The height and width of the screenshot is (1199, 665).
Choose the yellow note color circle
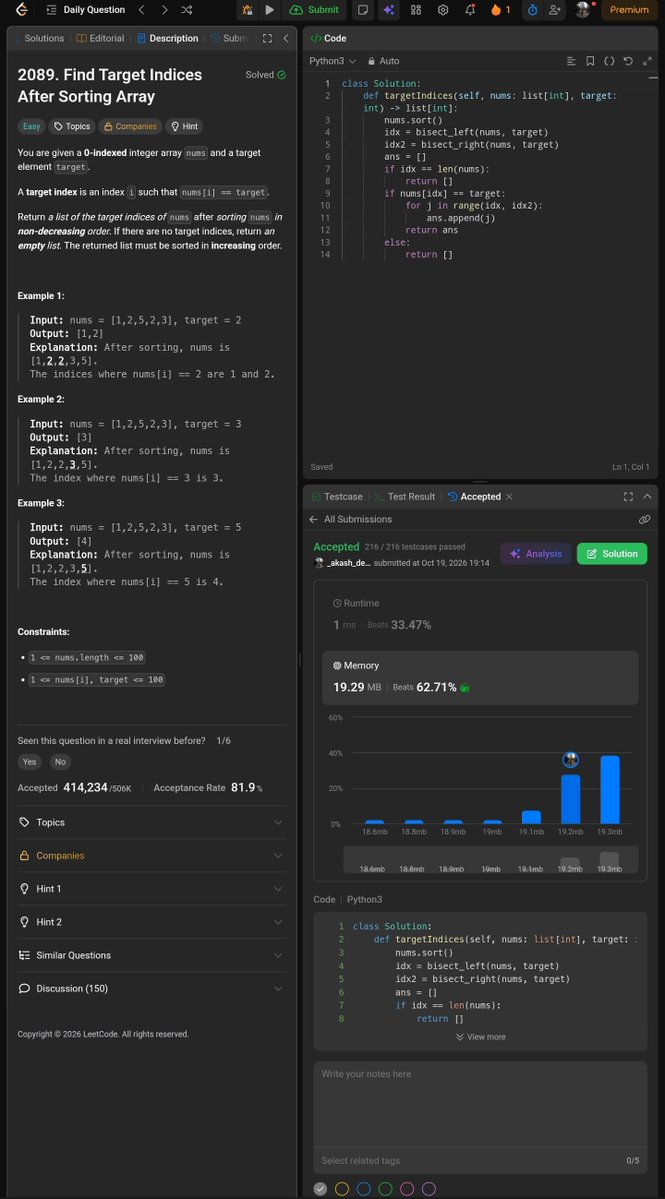(342, 1188)
